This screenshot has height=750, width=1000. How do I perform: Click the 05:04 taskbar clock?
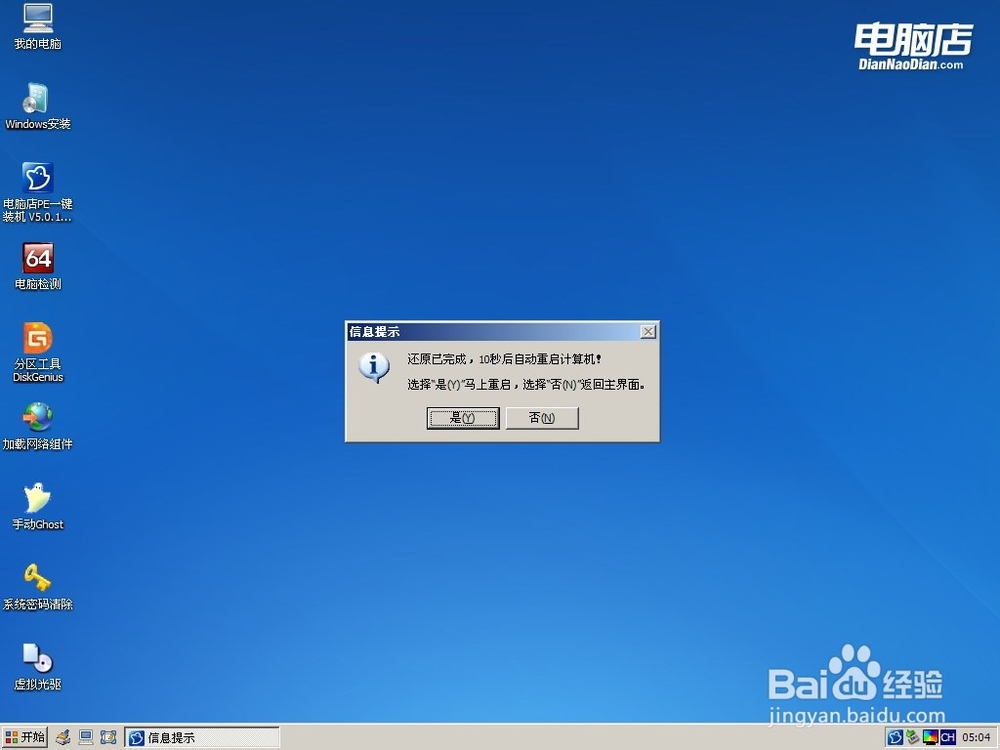[x=976, y=737]
